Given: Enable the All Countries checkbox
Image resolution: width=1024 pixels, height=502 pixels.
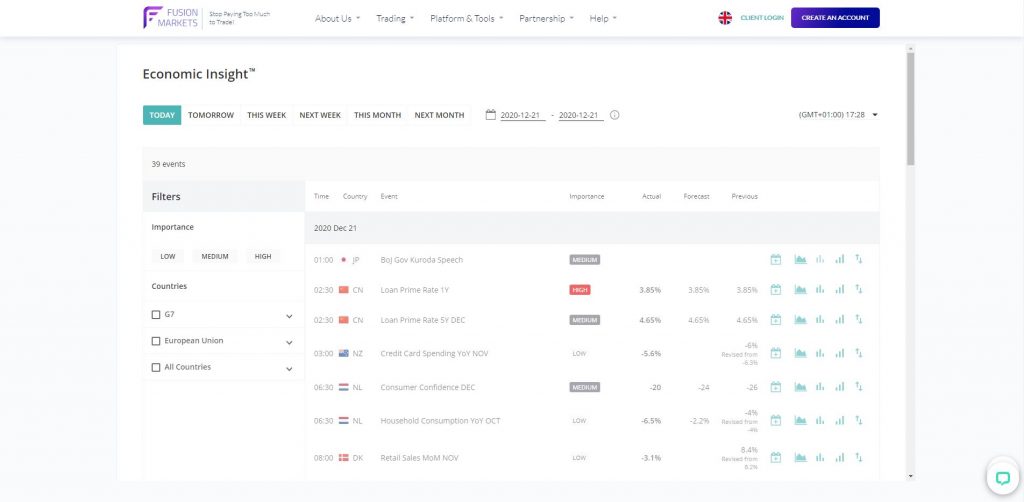Looking at the screenshot, I should 156,367.
